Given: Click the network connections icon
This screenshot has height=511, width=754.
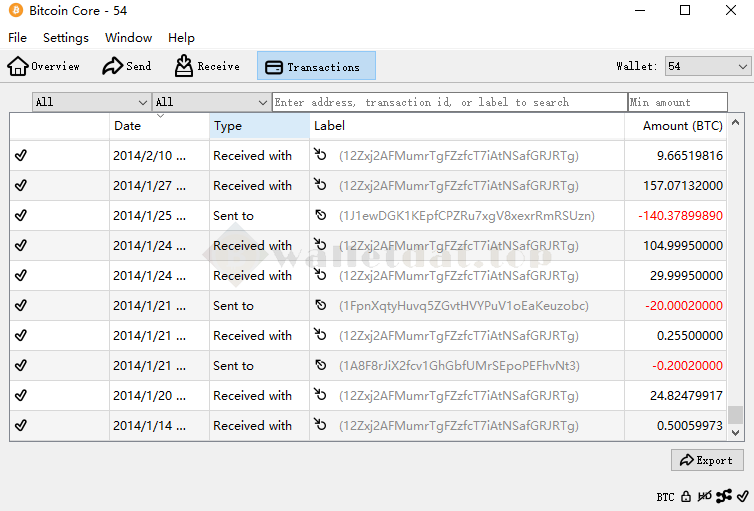Looking at the screenshot, I should (x=724, y=496).
